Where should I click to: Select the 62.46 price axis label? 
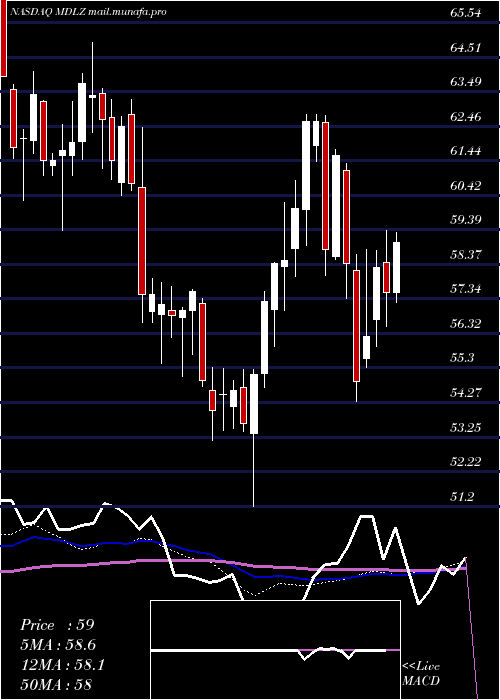pyautogui.click(x=466, y=117)
